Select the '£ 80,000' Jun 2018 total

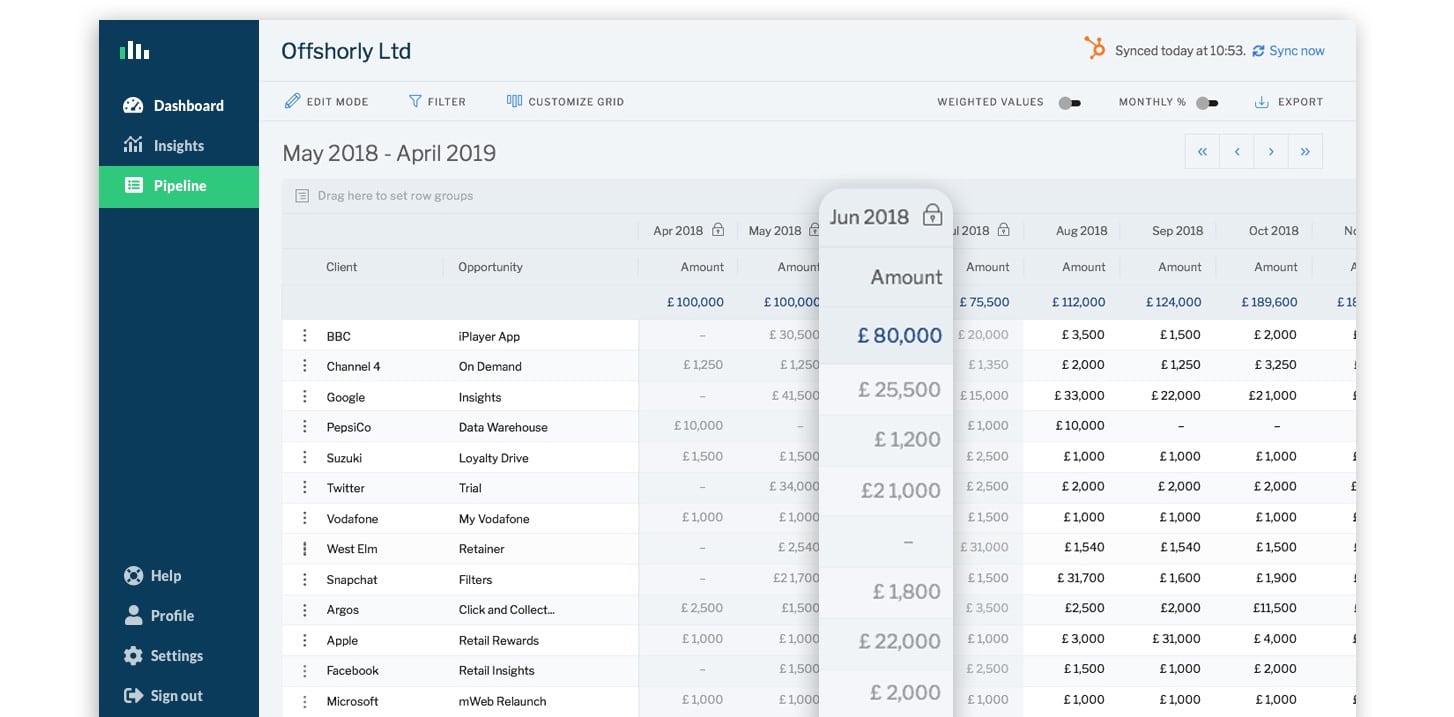click(900, 336)
